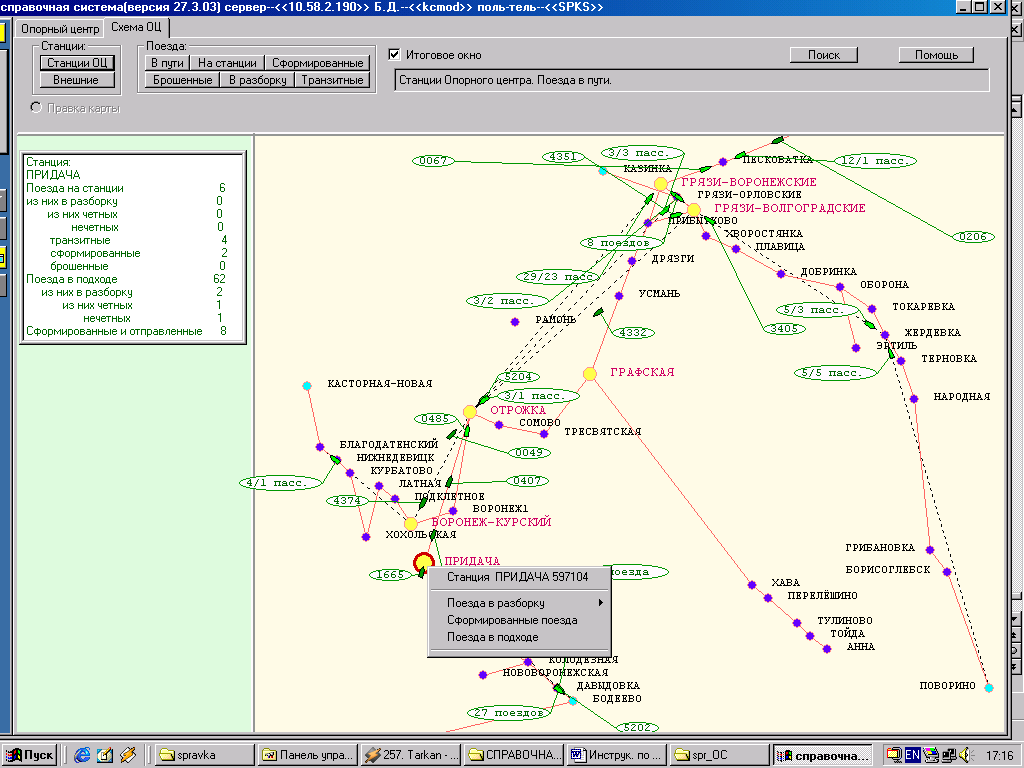Click the EN language indicator in tray
1024x768 pixels.
pyautogui.click(x=912, y=755)
